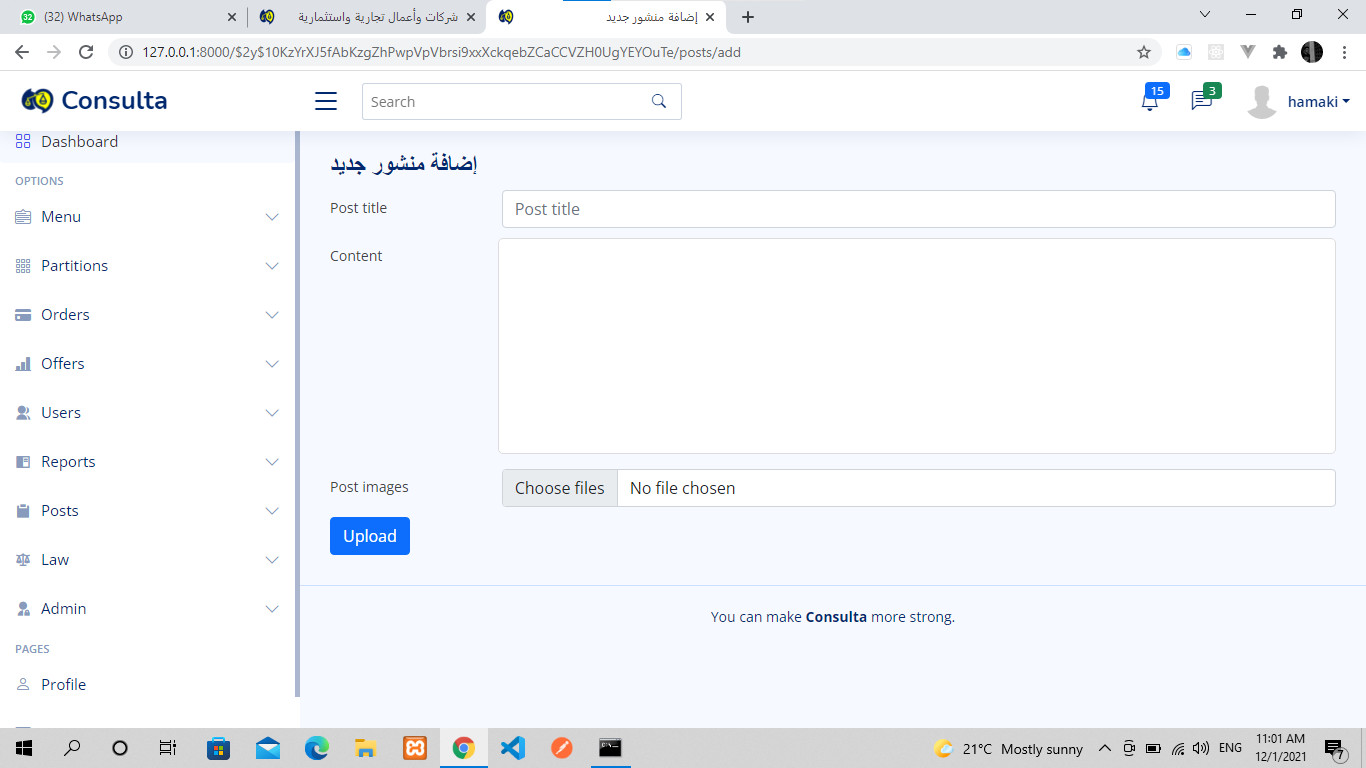Expand the Users section chevron

point(272,413)
